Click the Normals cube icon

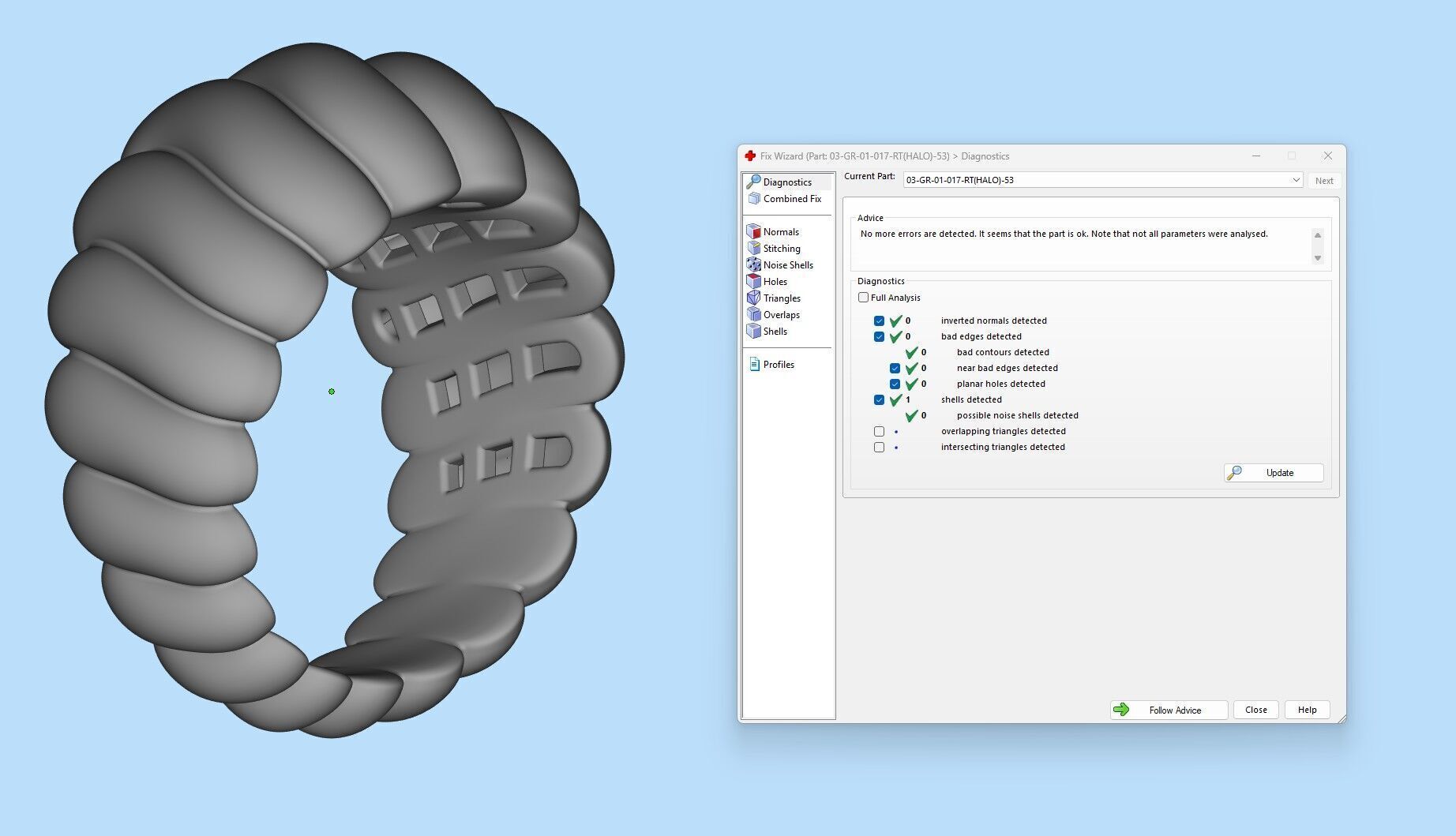(x=754, y=232)
